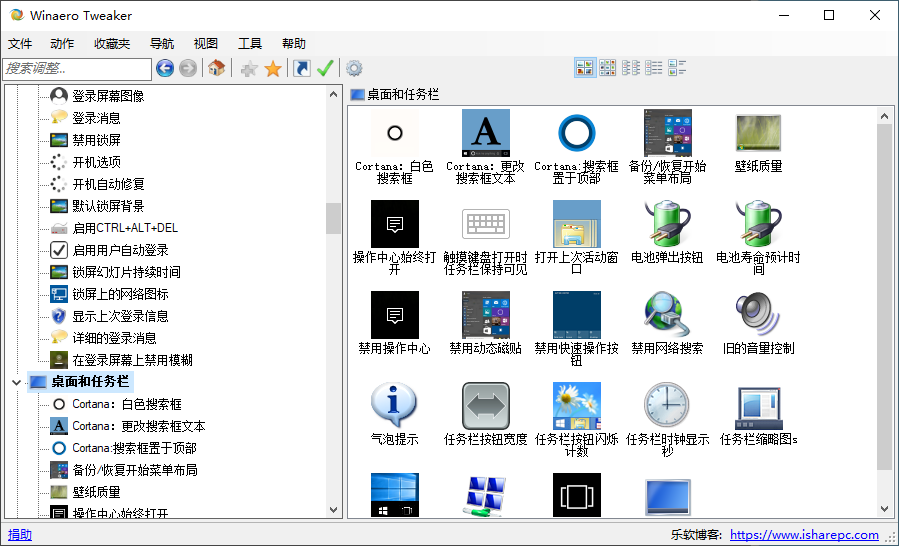Open the isharepc.com website link
The image size is (899, 546).
(804, 535)
